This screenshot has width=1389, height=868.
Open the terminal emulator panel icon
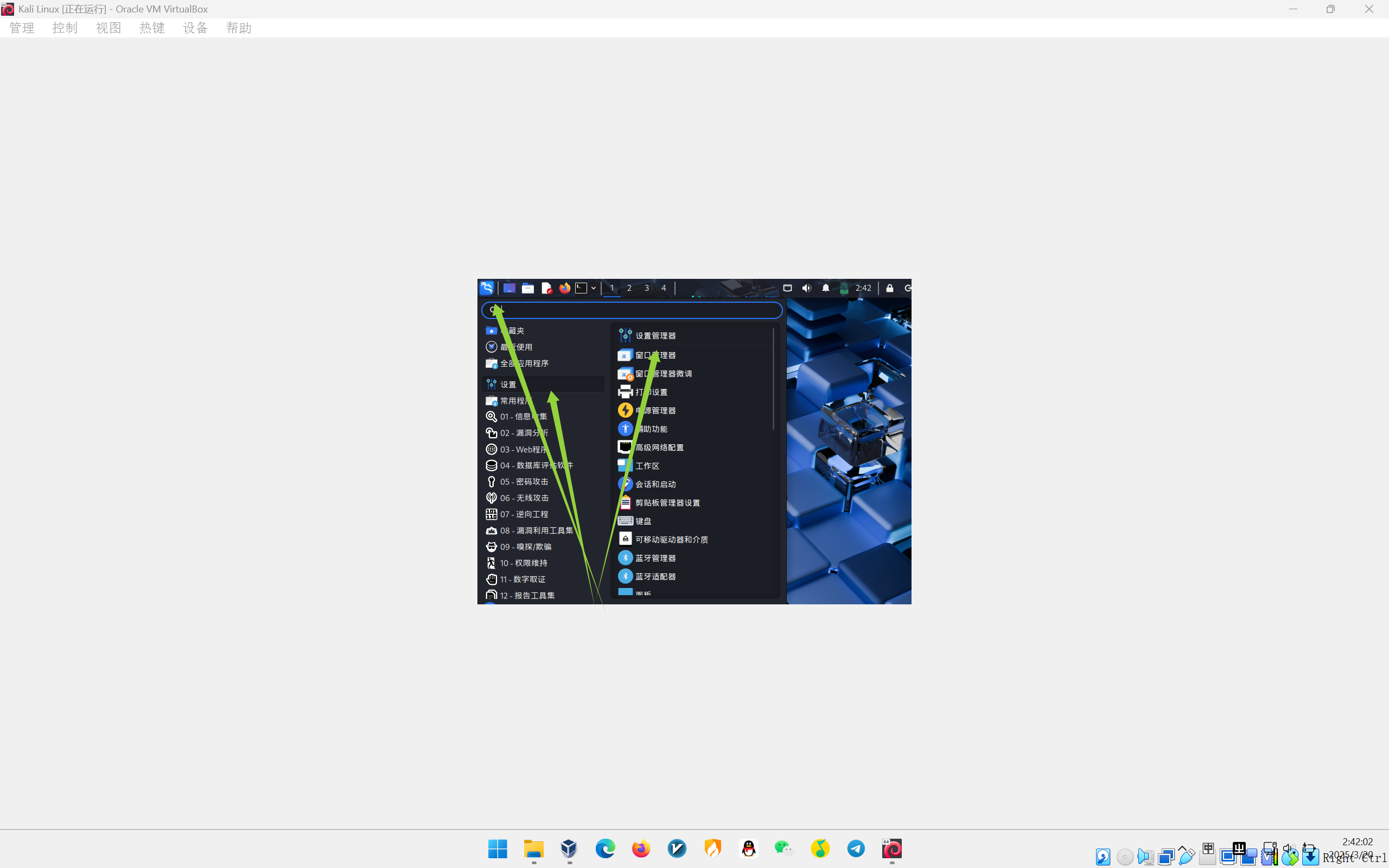[581, 288]
